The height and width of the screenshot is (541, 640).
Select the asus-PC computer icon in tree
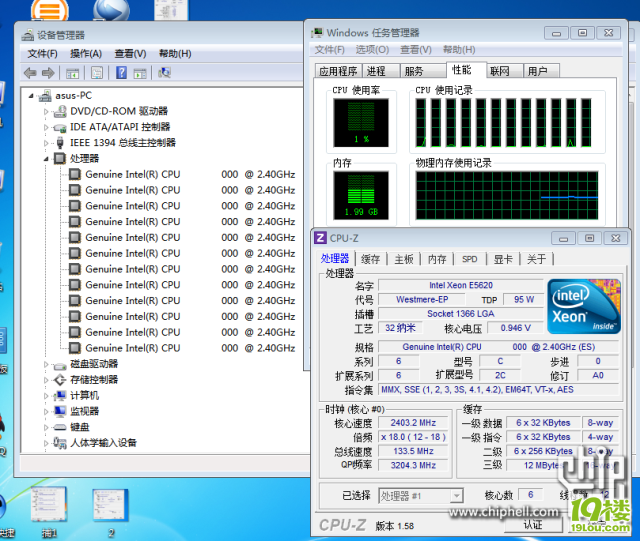[x=45, y=96]
